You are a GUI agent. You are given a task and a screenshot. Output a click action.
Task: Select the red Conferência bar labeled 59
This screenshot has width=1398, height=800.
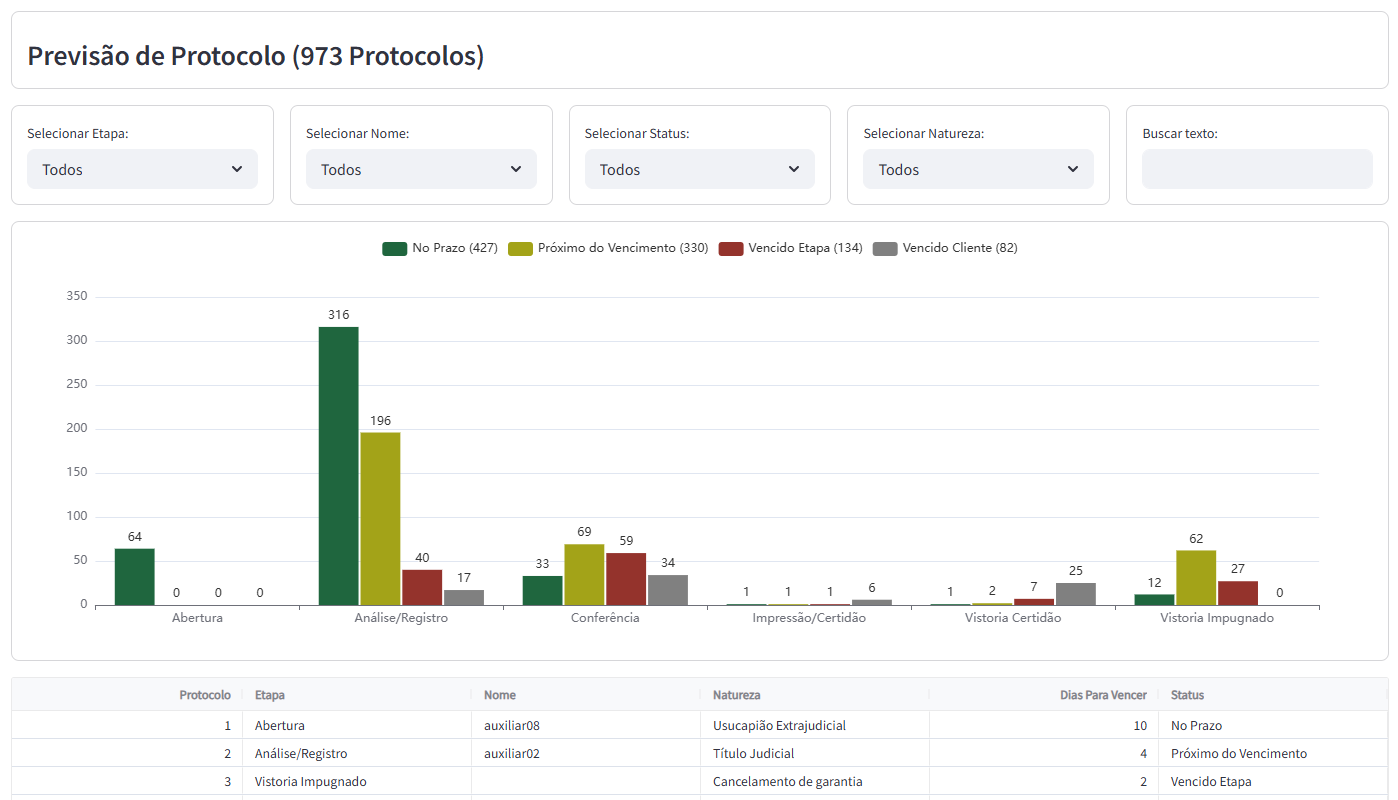click(x=626, y=579)
